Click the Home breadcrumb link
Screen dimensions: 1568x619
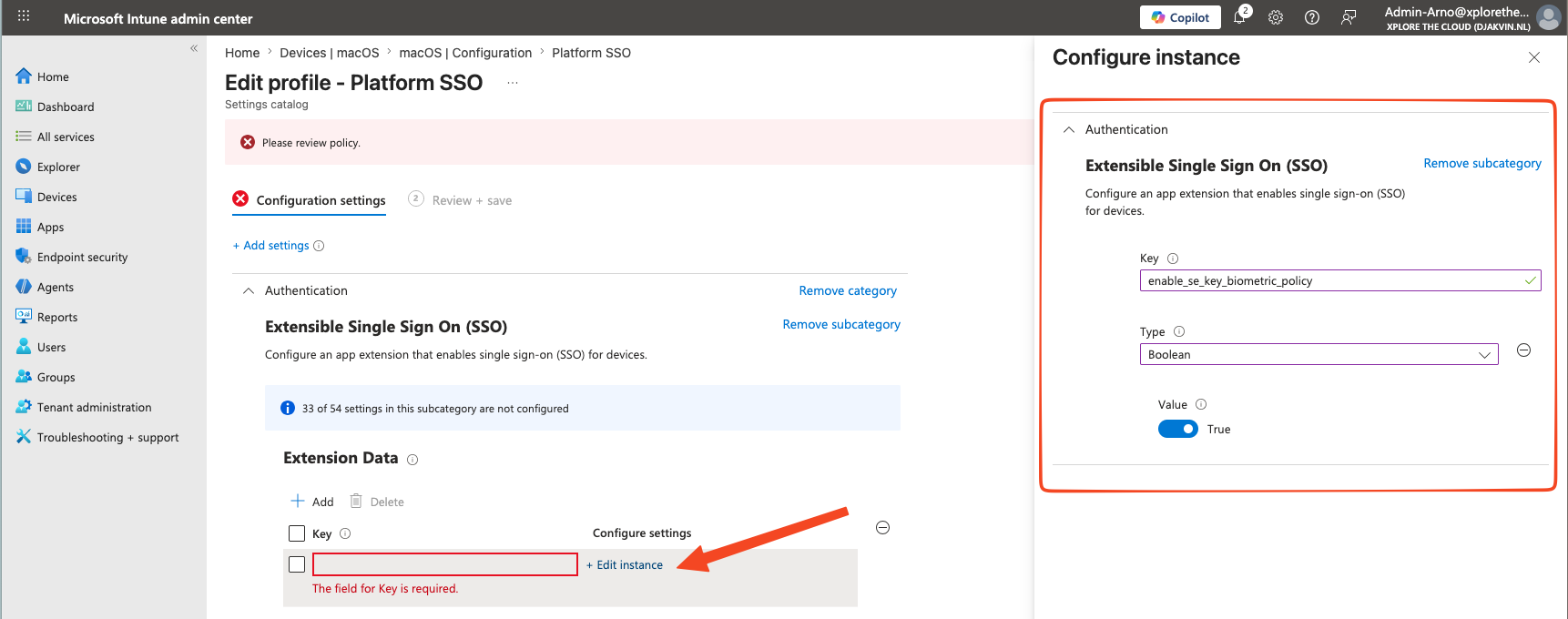pos(242,53)
